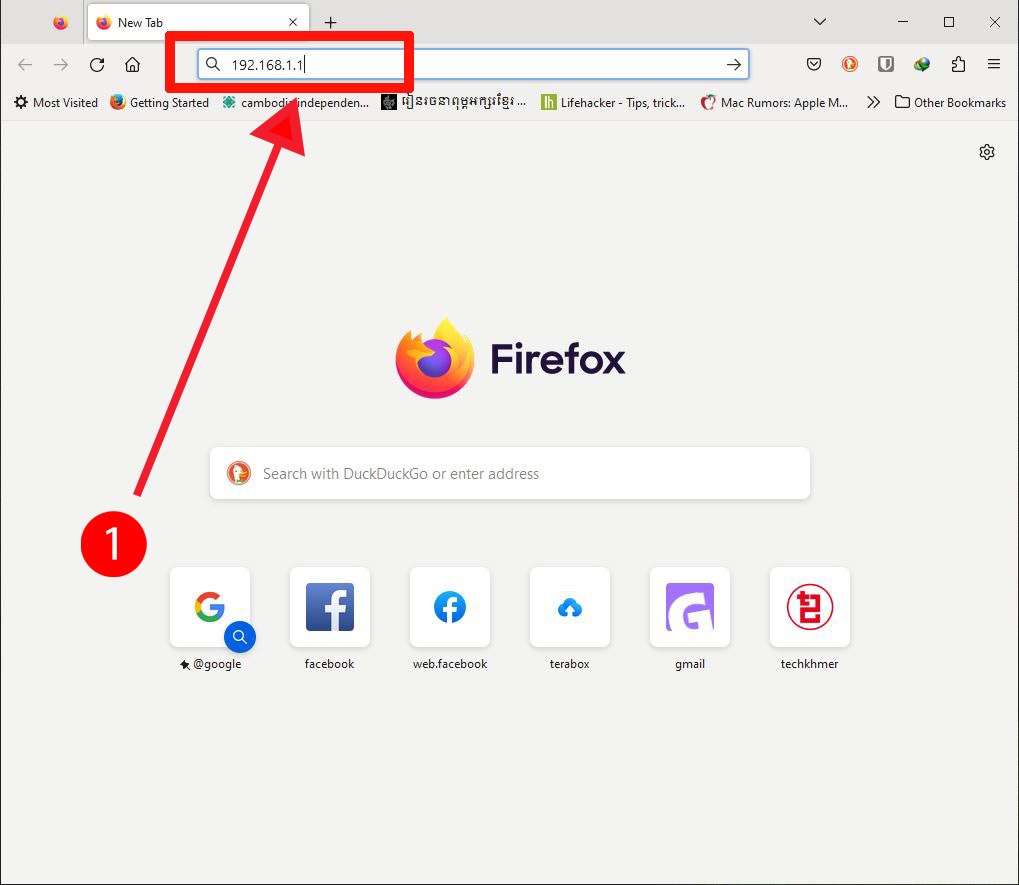Open the Khmer-script bookmark
This screenshot has height=885, width=1019.
(454, 102)
